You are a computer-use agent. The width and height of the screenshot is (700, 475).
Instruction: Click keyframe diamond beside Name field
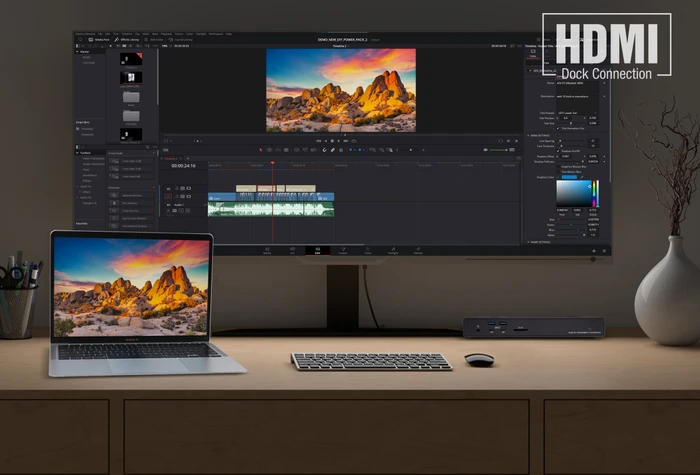point(604,83)
